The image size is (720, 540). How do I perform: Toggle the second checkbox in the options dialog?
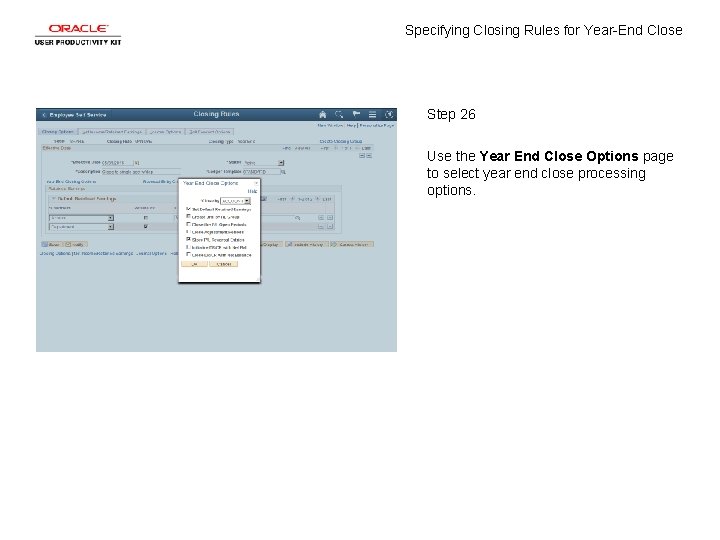(188, 216)
